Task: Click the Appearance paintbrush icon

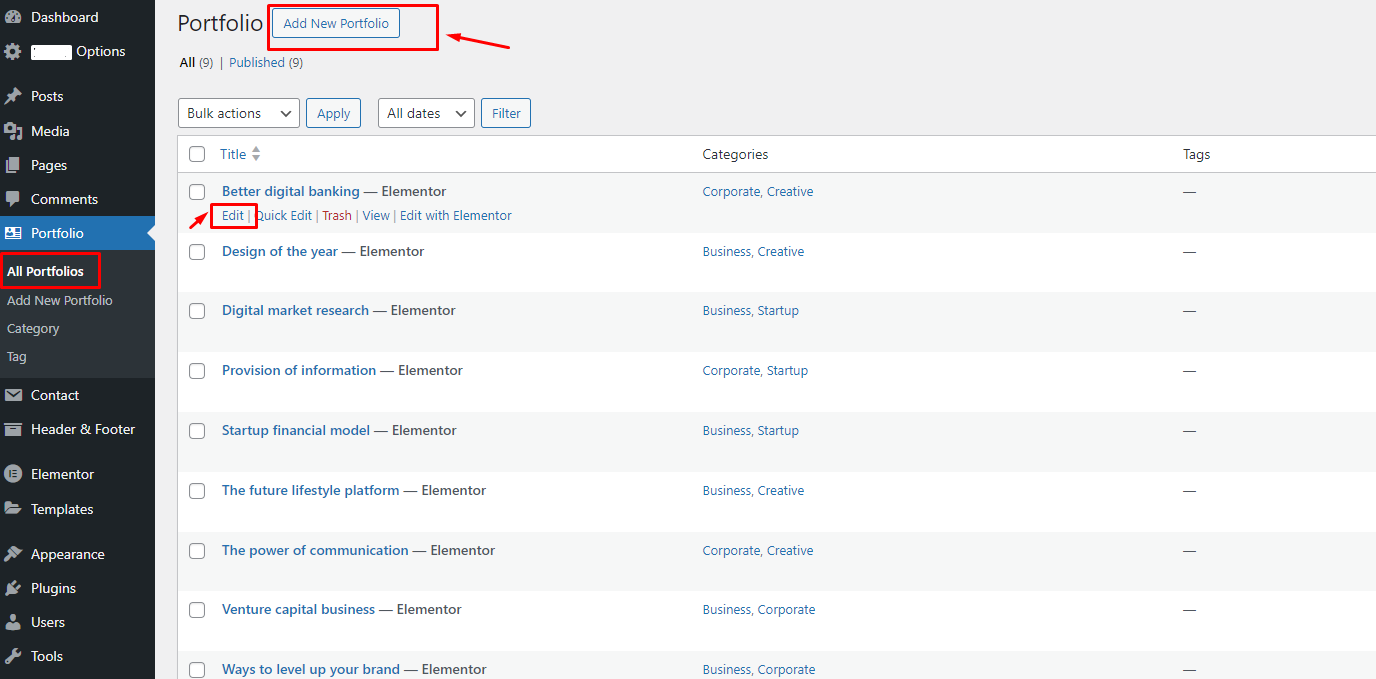Action: [13, 554]
